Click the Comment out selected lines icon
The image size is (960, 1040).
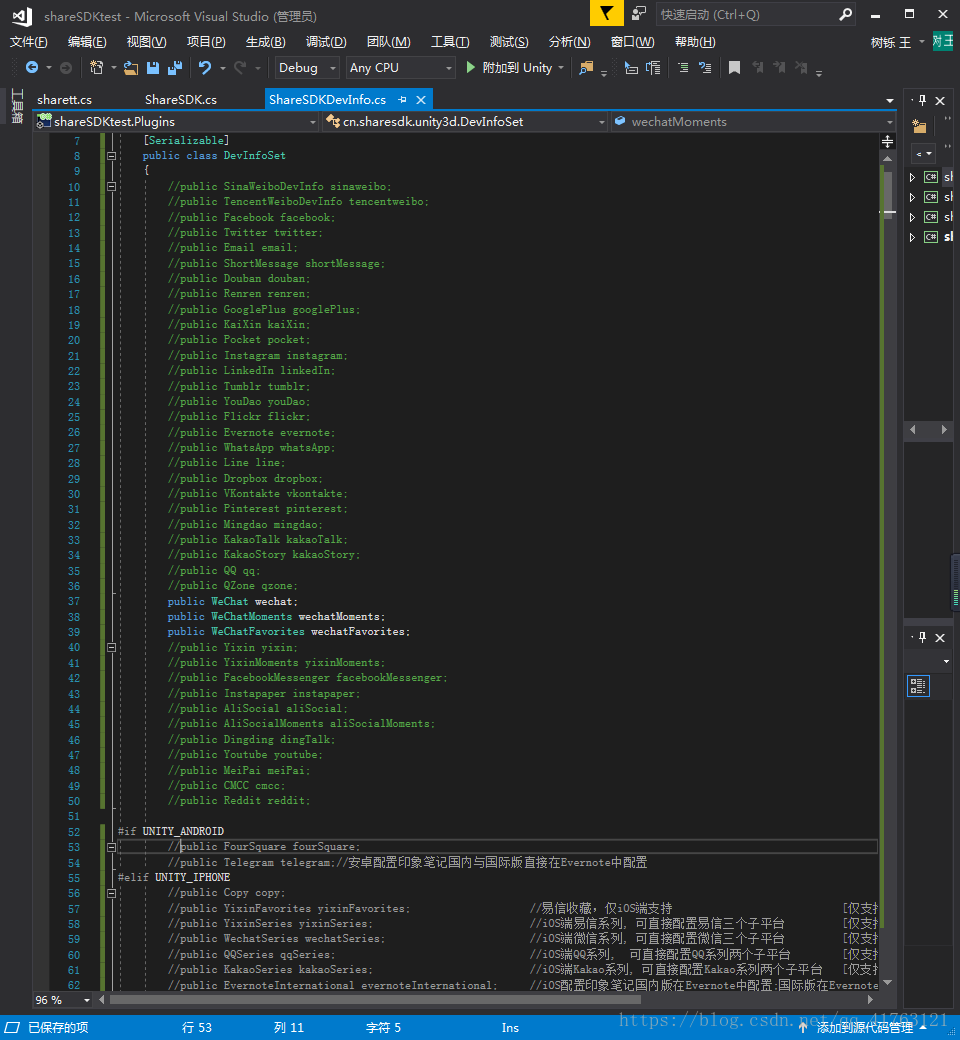click(683, 68)
